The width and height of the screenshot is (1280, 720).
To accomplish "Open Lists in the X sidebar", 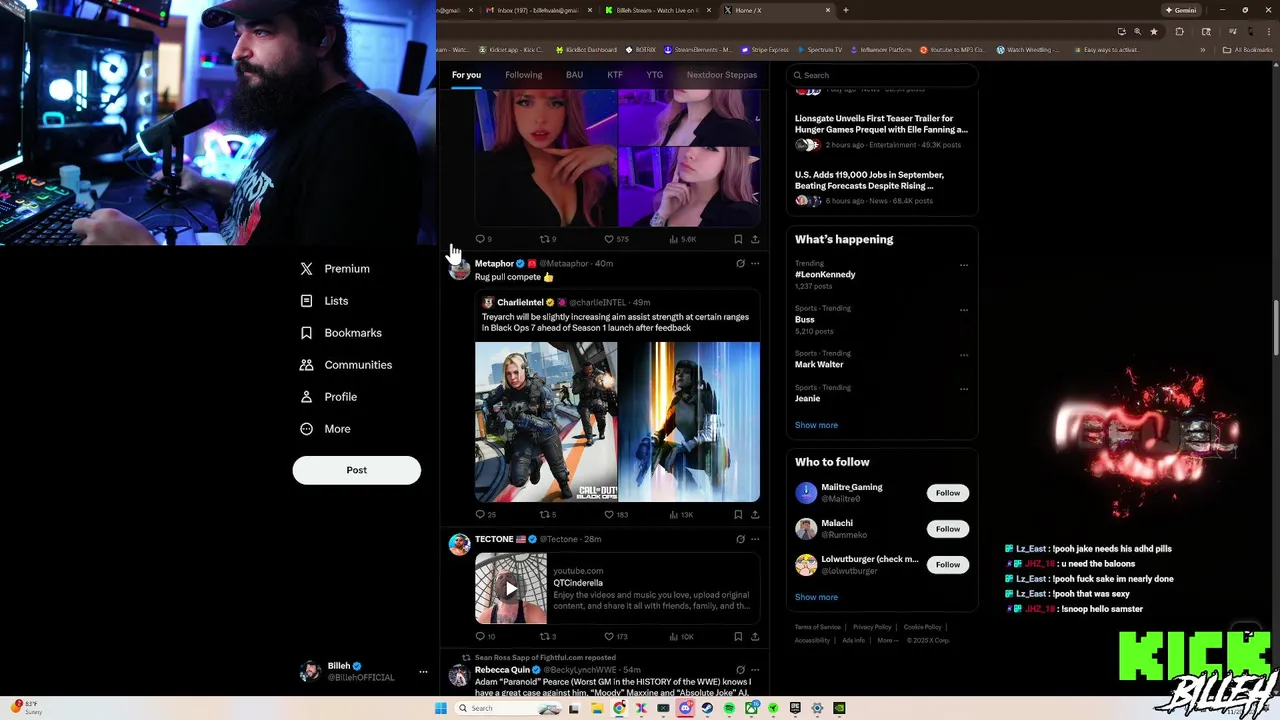I will coord(325,301).
